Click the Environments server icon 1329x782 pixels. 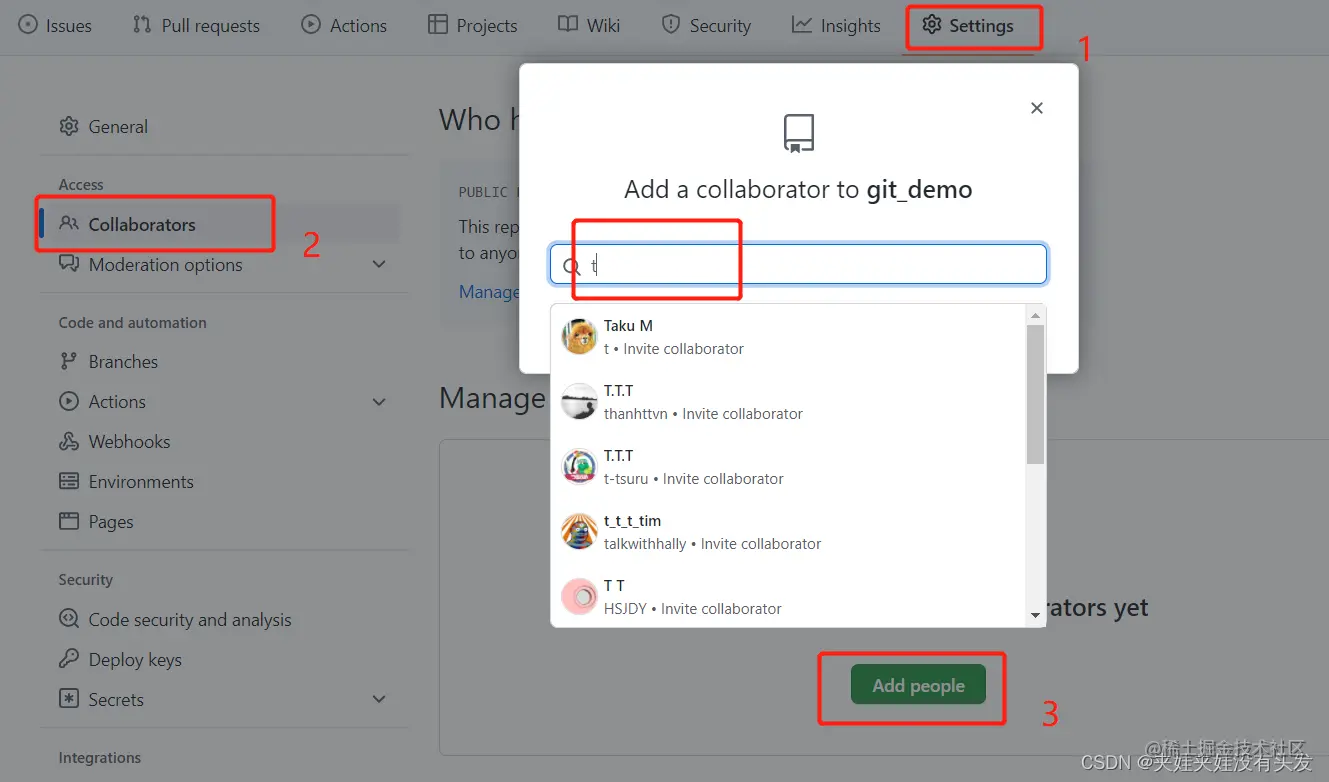coord(69,482)
